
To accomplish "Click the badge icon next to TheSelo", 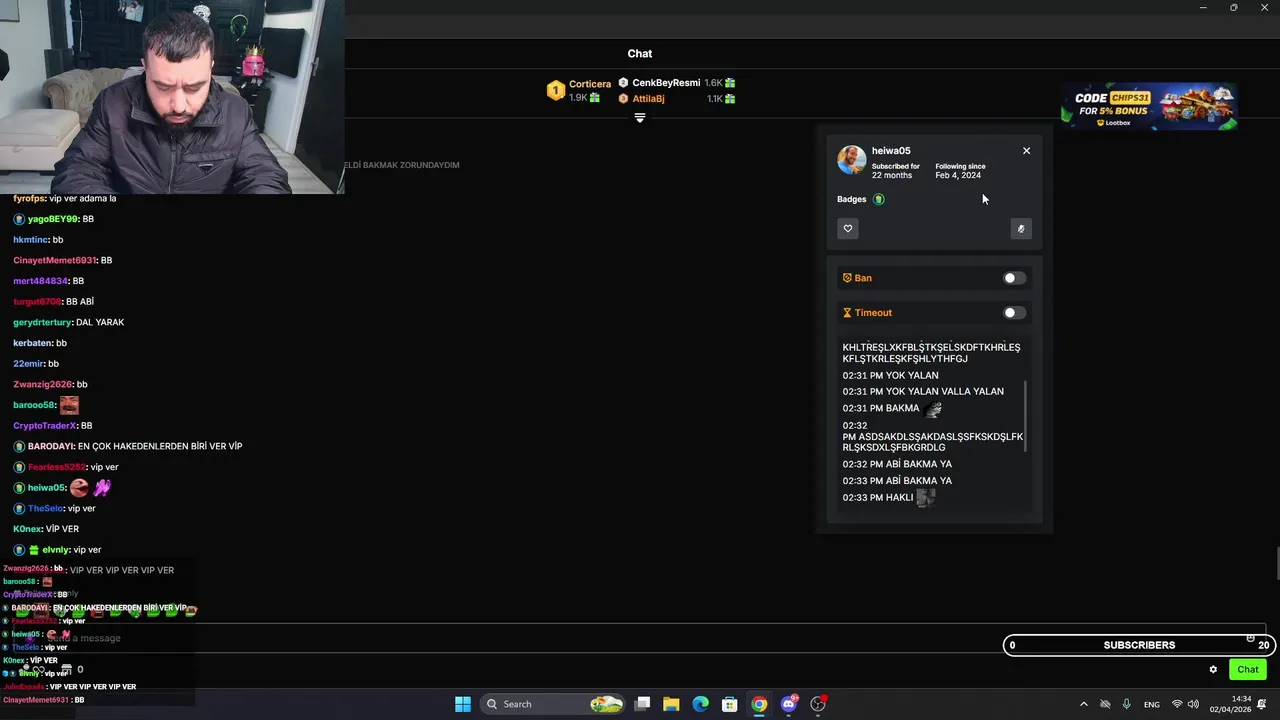I will tap(19, 509).
